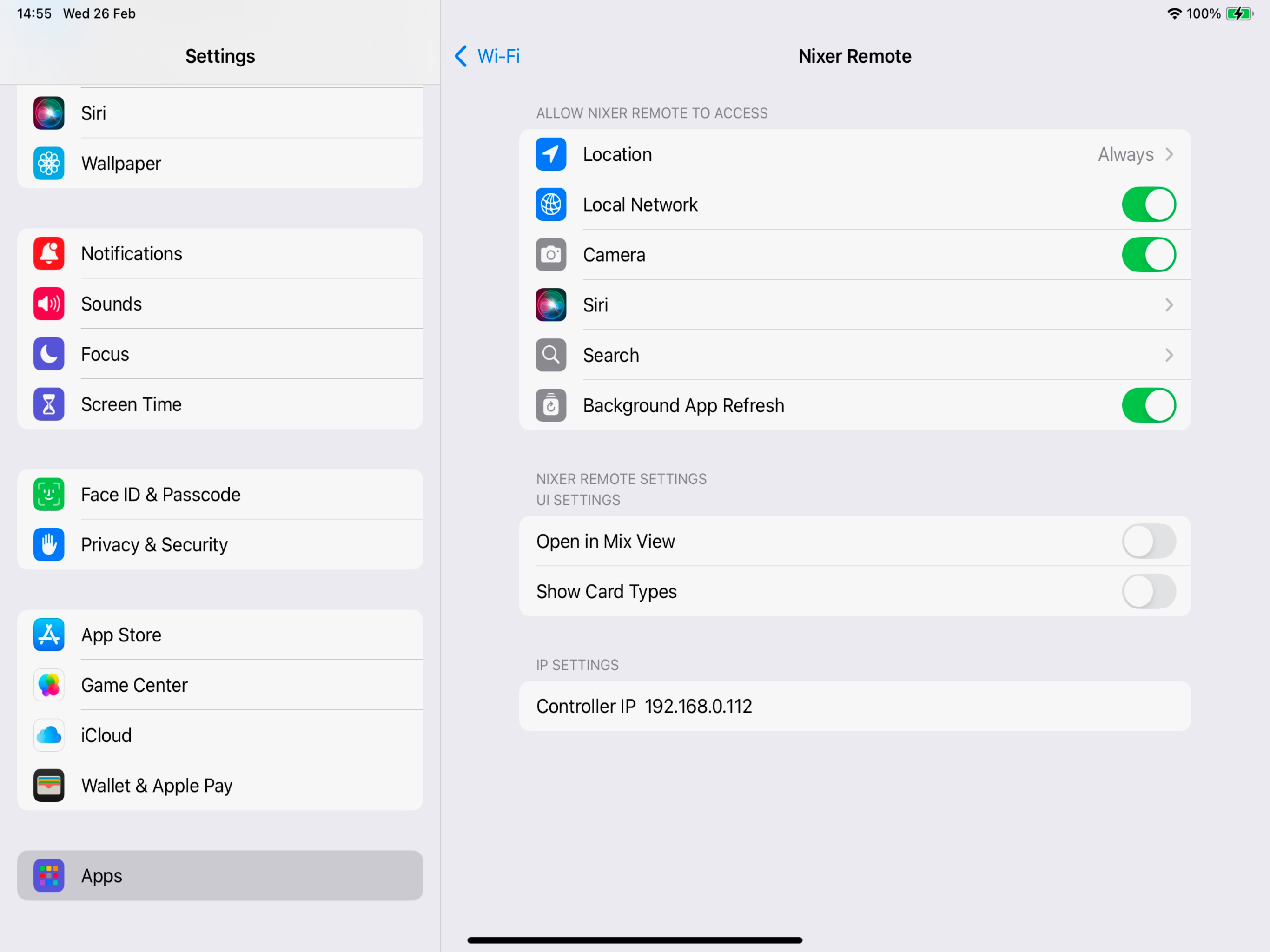Viewport: 1270px width, 952px height.
Task: Tap the Screen Time hourglass icon
Action: (49, 404)
